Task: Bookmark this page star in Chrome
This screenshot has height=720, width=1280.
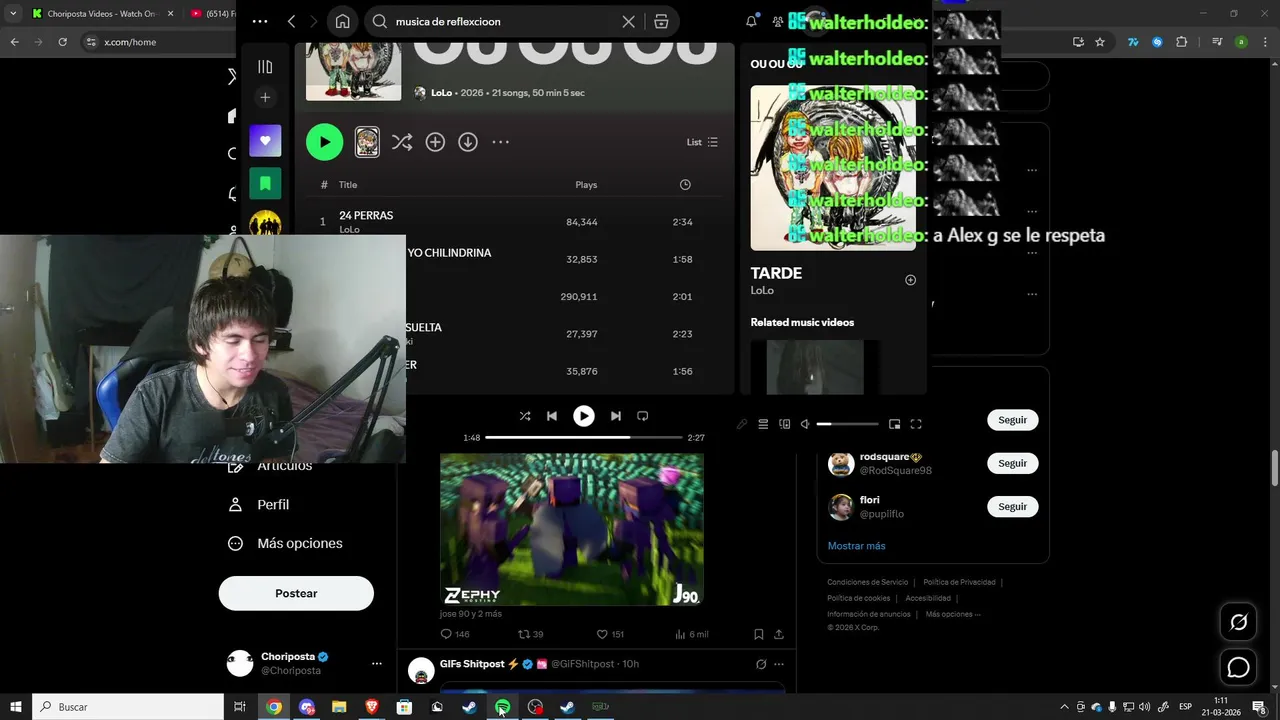Action: tap(1100, 42)
